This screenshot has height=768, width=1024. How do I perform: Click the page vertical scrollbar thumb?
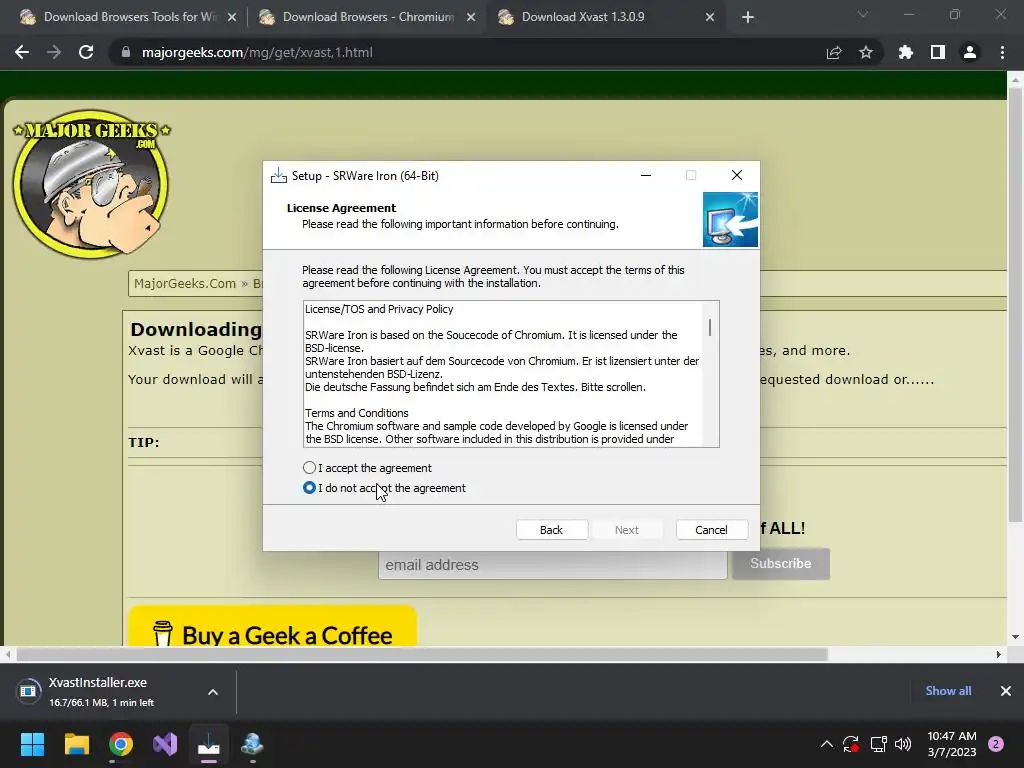point(1014,304)
